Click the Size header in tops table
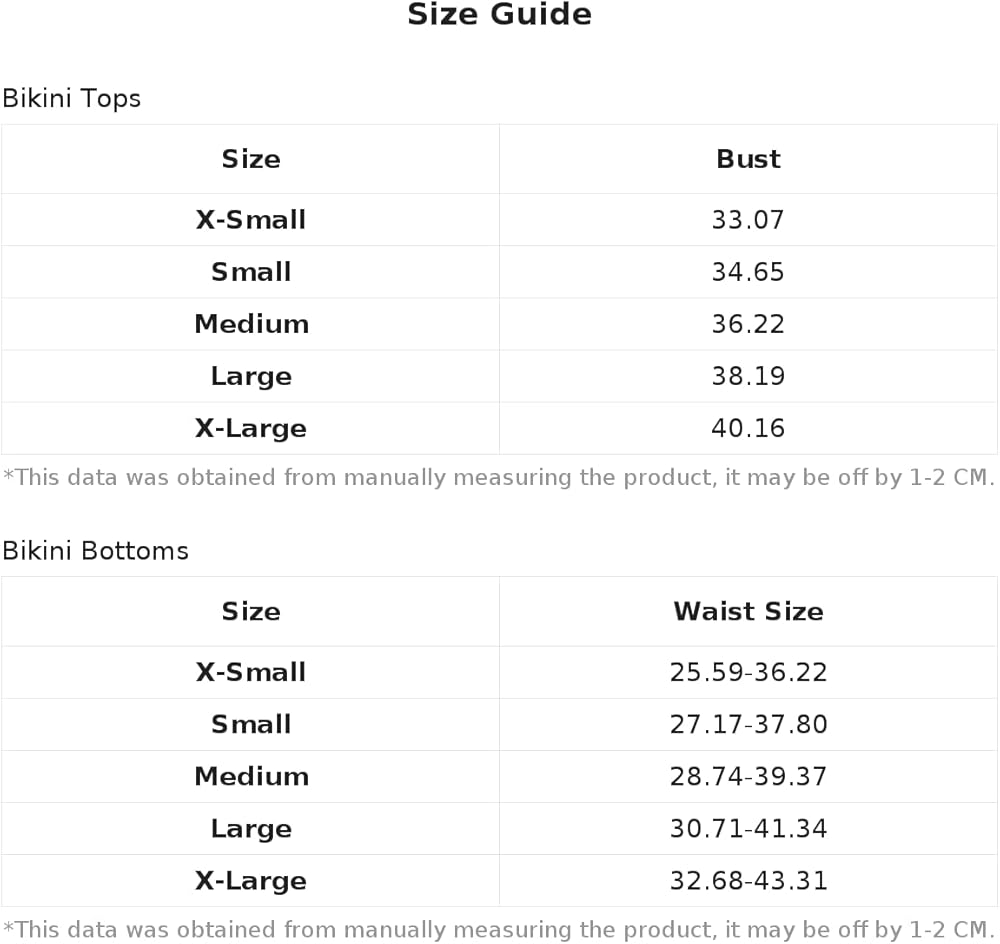 pos(251,159)
